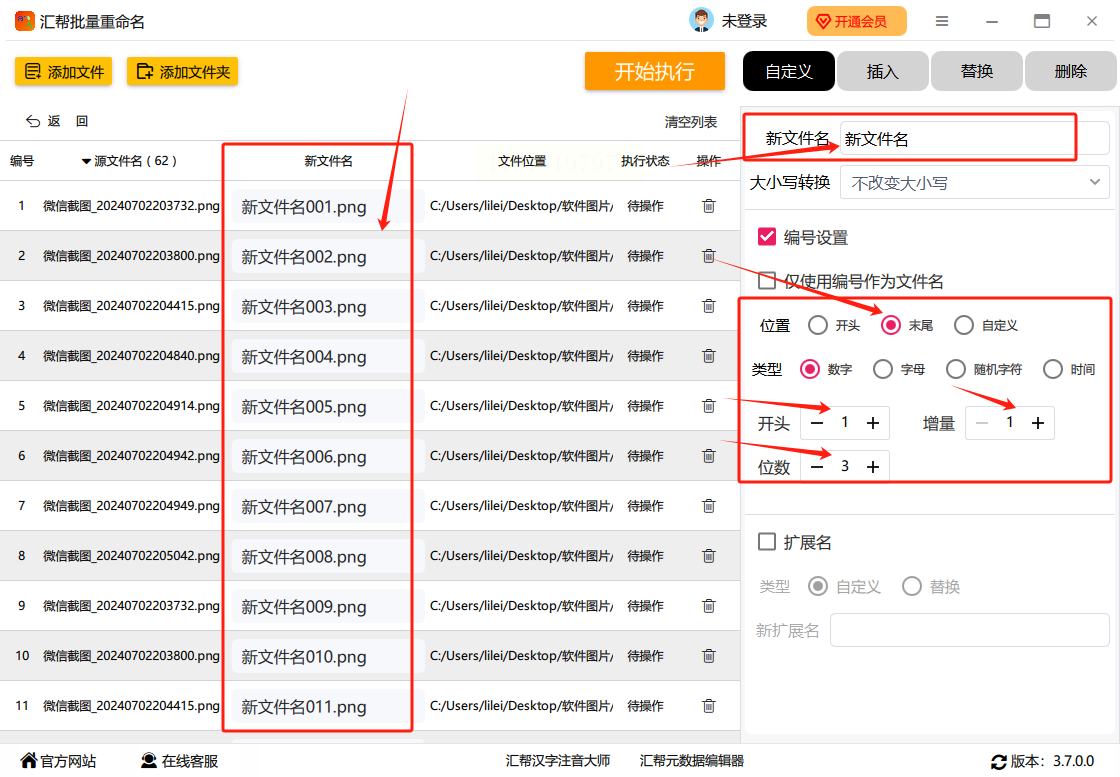Viewport: 1120px width, 777px height.
Task: Click the version refresh icon
Action: click(x=999, y=762)
